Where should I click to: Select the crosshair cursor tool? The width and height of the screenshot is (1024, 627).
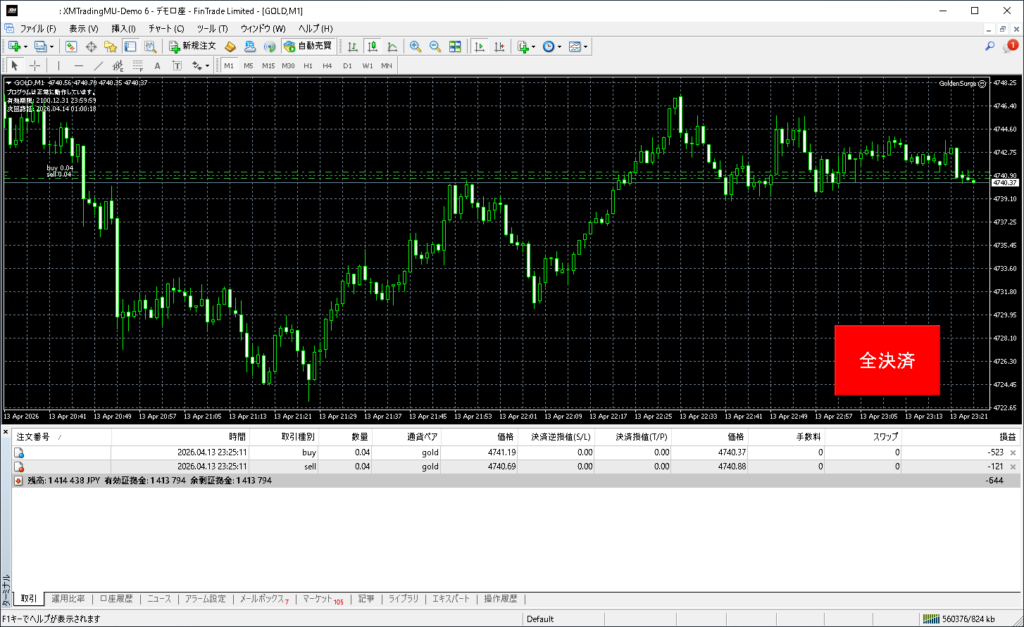pos(35,65)
